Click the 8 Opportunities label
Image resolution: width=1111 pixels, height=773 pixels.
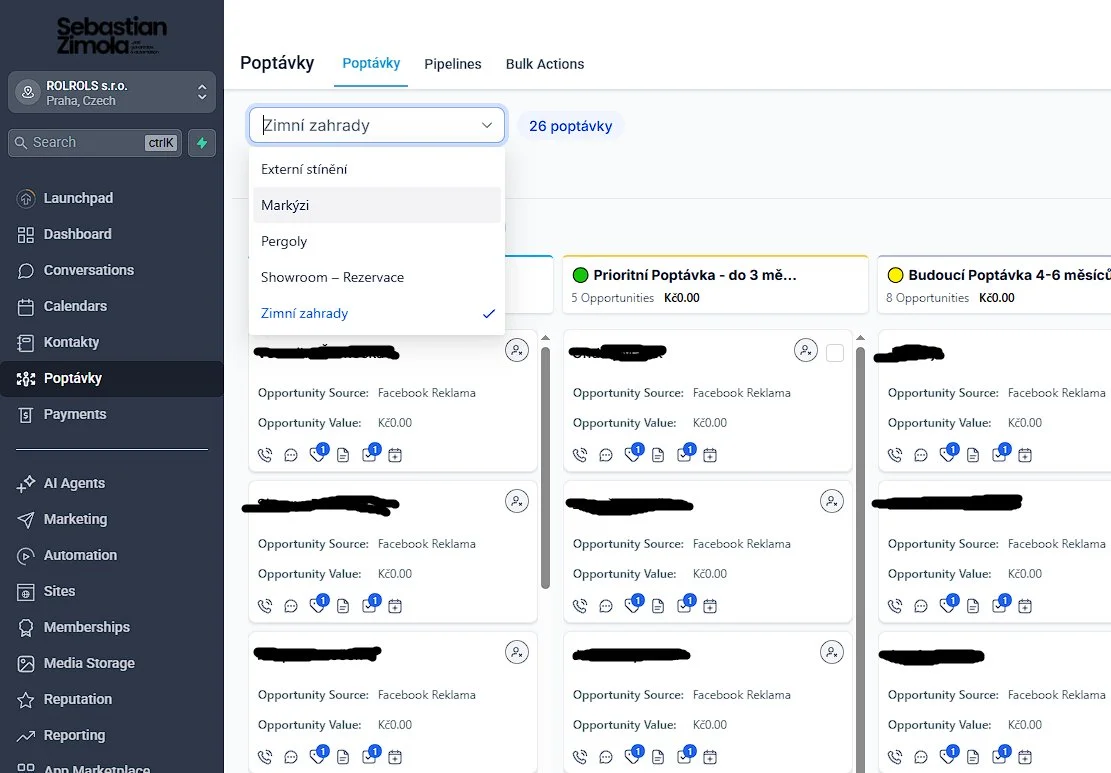pyautogui.click(x=927, y=298)
